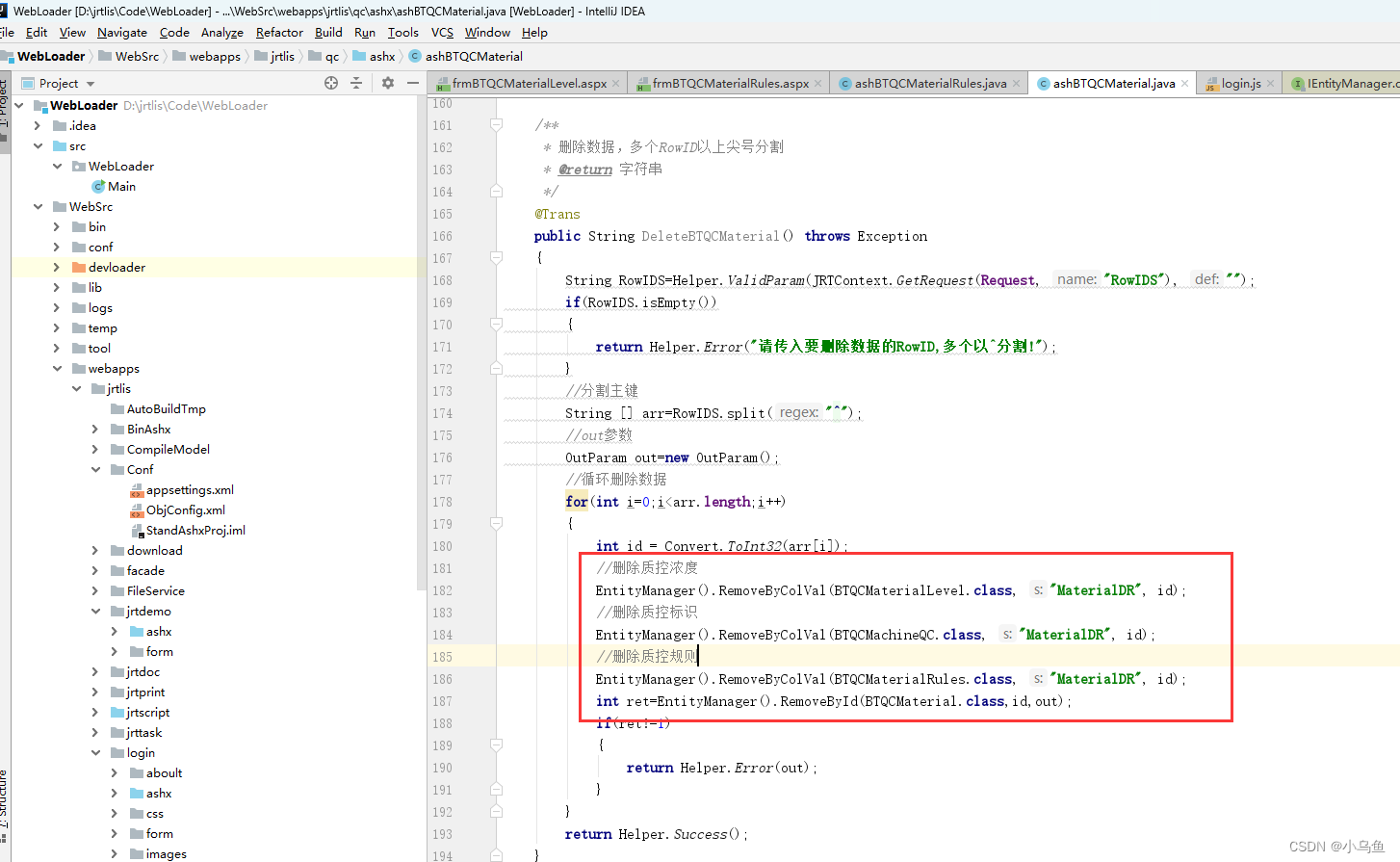Expand the FileService folder
Image resolution: width=1400 pixels, height=862 pixels.
[x=95, y=590]
